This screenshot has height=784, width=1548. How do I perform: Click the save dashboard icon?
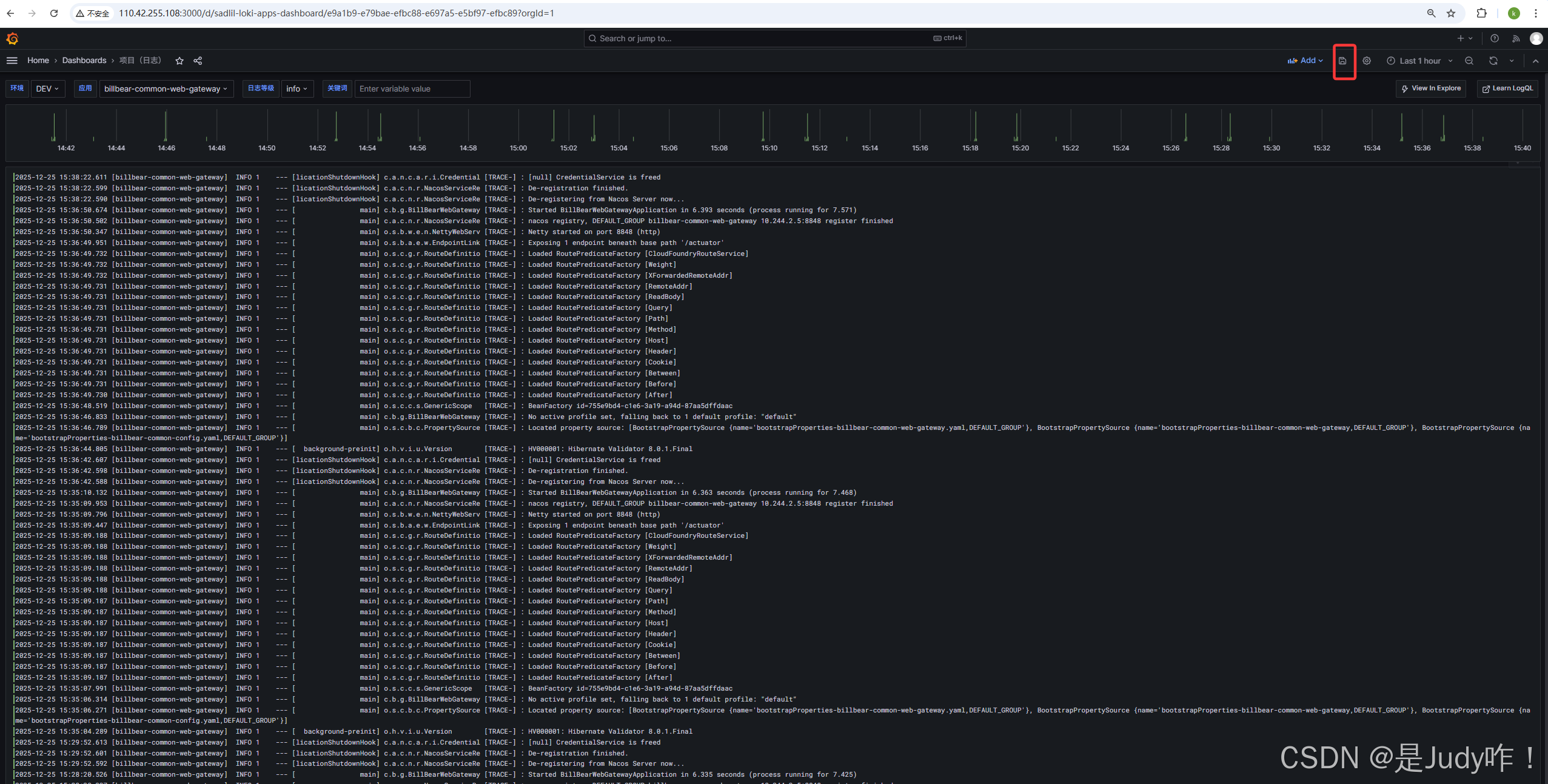click(1342, 61)
